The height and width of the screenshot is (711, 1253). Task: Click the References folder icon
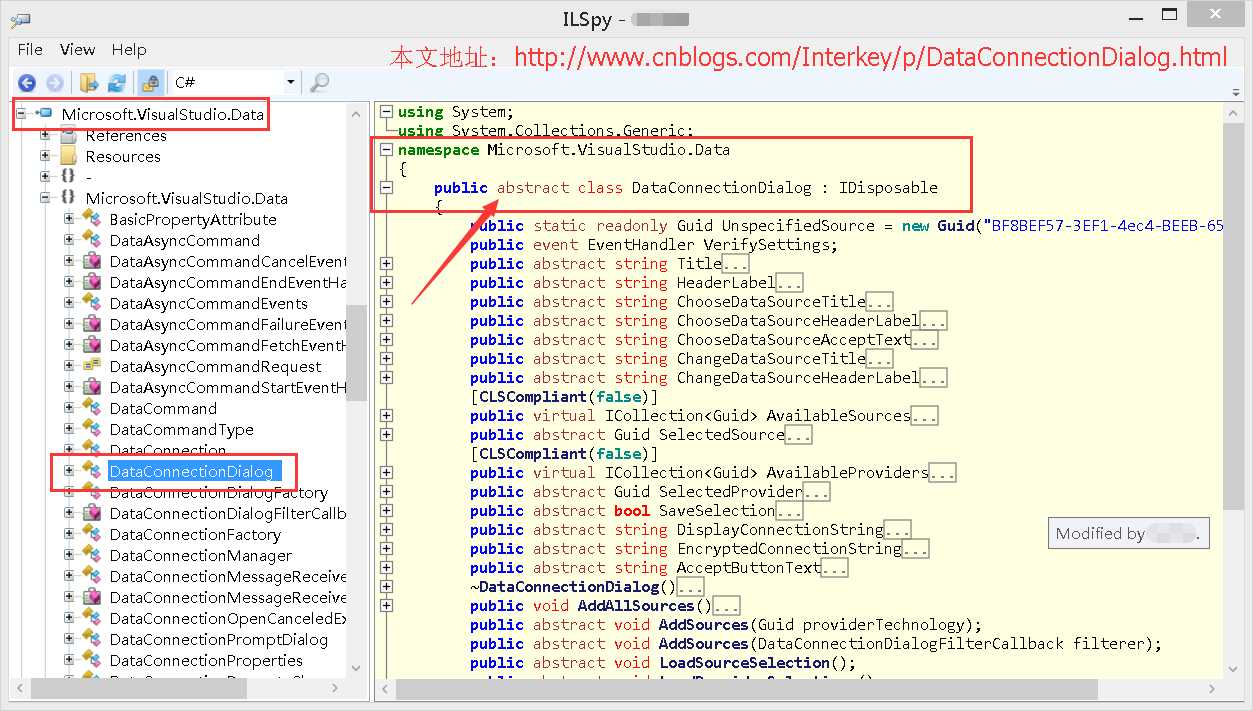tap(68, 135)
